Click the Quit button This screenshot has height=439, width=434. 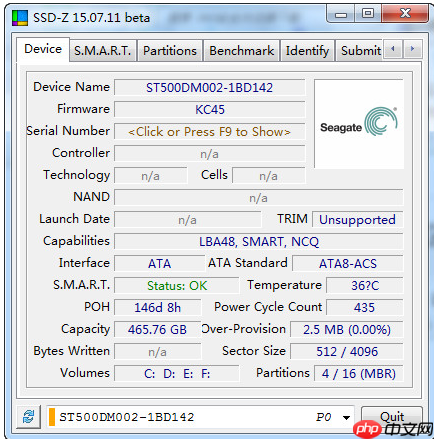[x=392, y=417]
